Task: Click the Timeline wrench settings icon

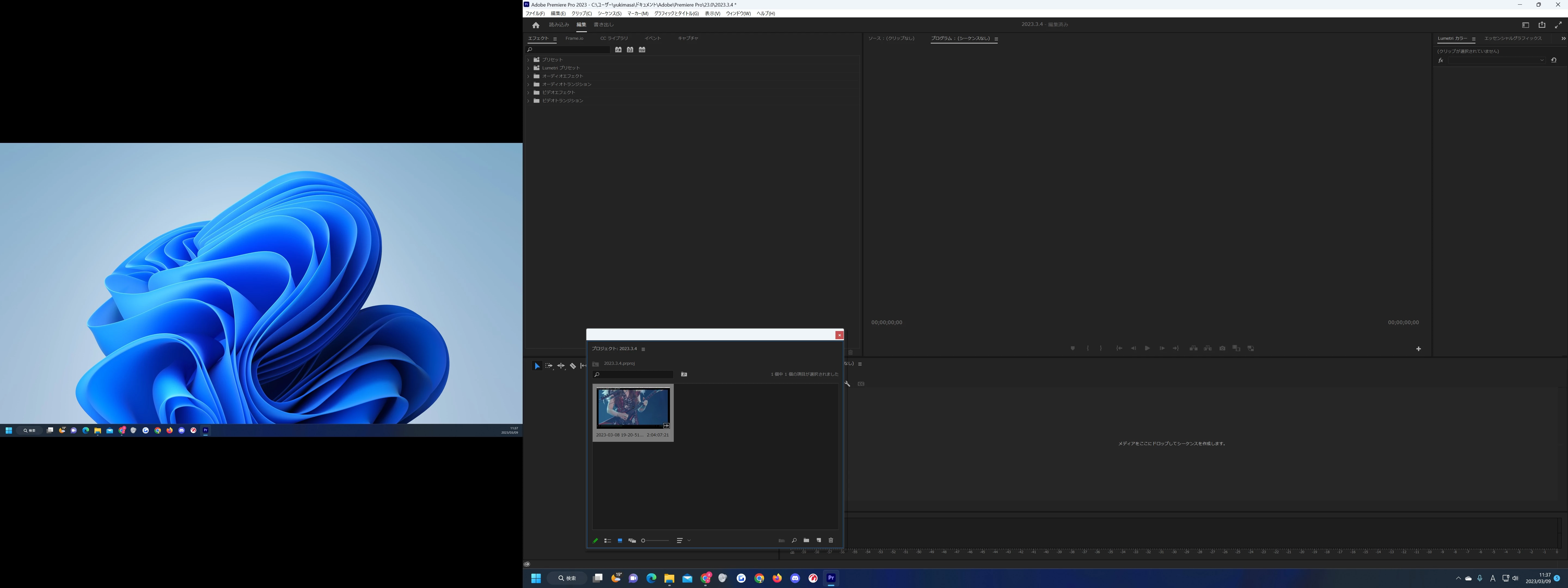Action: tap(847, 384)
